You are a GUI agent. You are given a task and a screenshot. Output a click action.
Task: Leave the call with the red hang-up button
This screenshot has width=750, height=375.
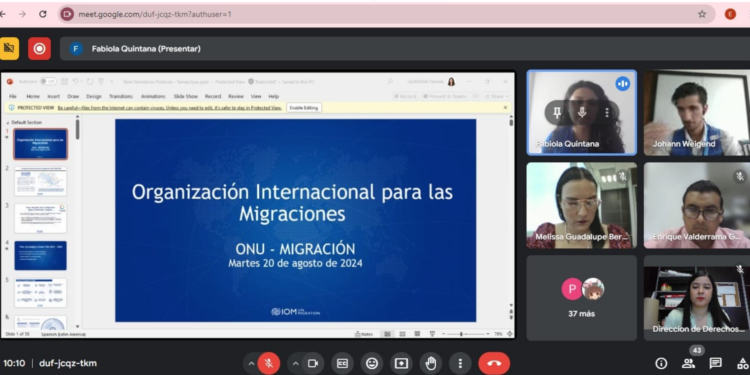tap(494, 364)
